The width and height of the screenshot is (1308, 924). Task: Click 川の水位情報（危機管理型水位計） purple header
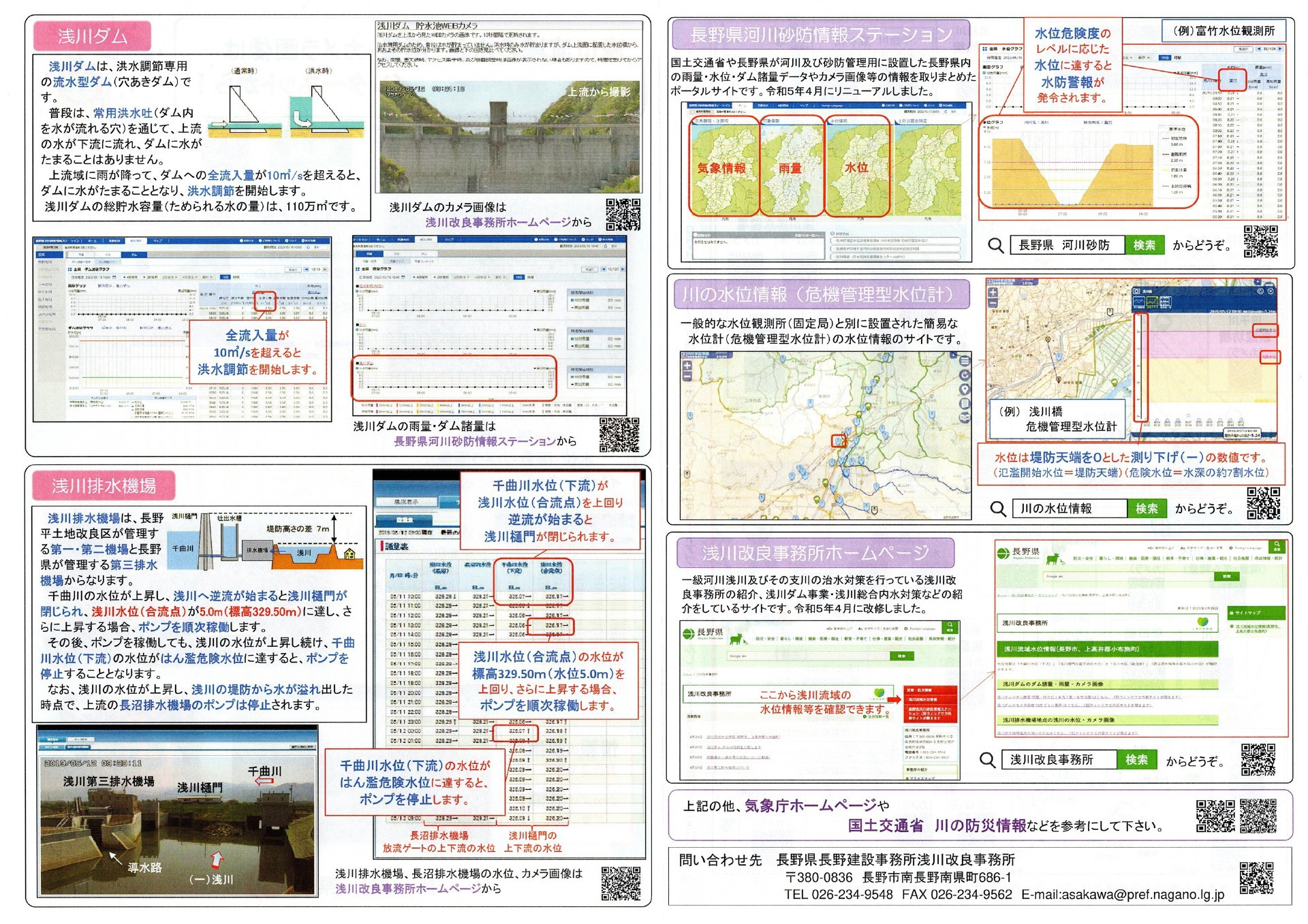pyautogui.click(x=821, y=294)
